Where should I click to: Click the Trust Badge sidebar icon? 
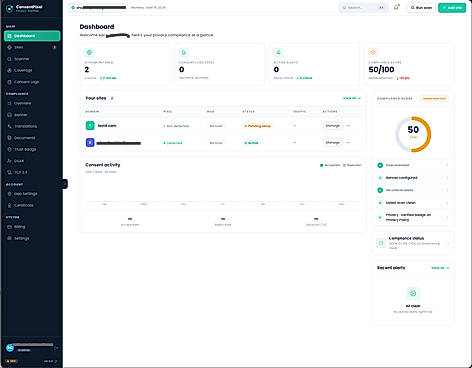[x=10, y=149]
